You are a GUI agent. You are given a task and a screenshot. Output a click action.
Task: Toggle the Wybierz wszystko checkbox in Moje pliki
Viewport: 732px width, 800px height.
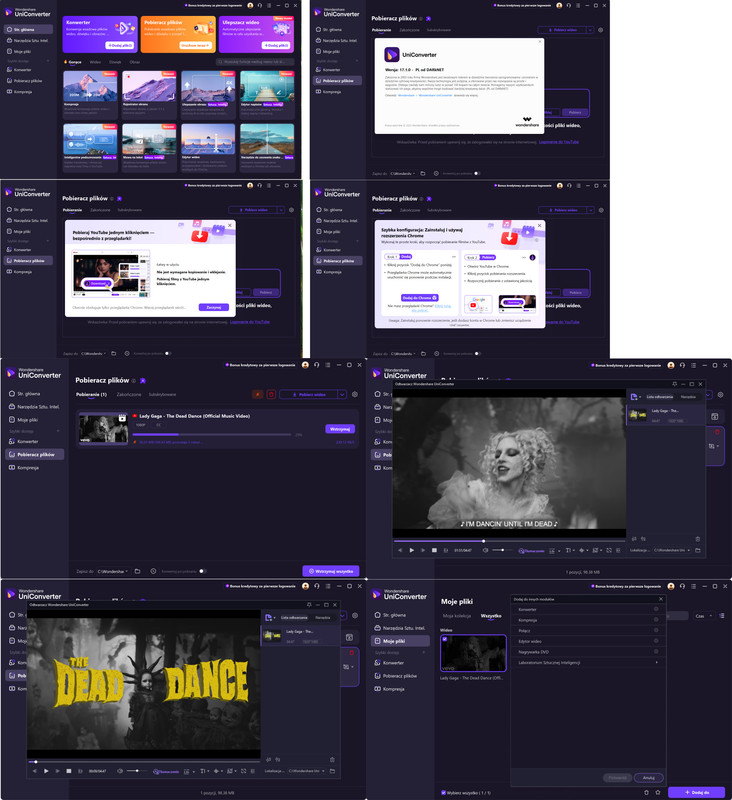(443, 793)
